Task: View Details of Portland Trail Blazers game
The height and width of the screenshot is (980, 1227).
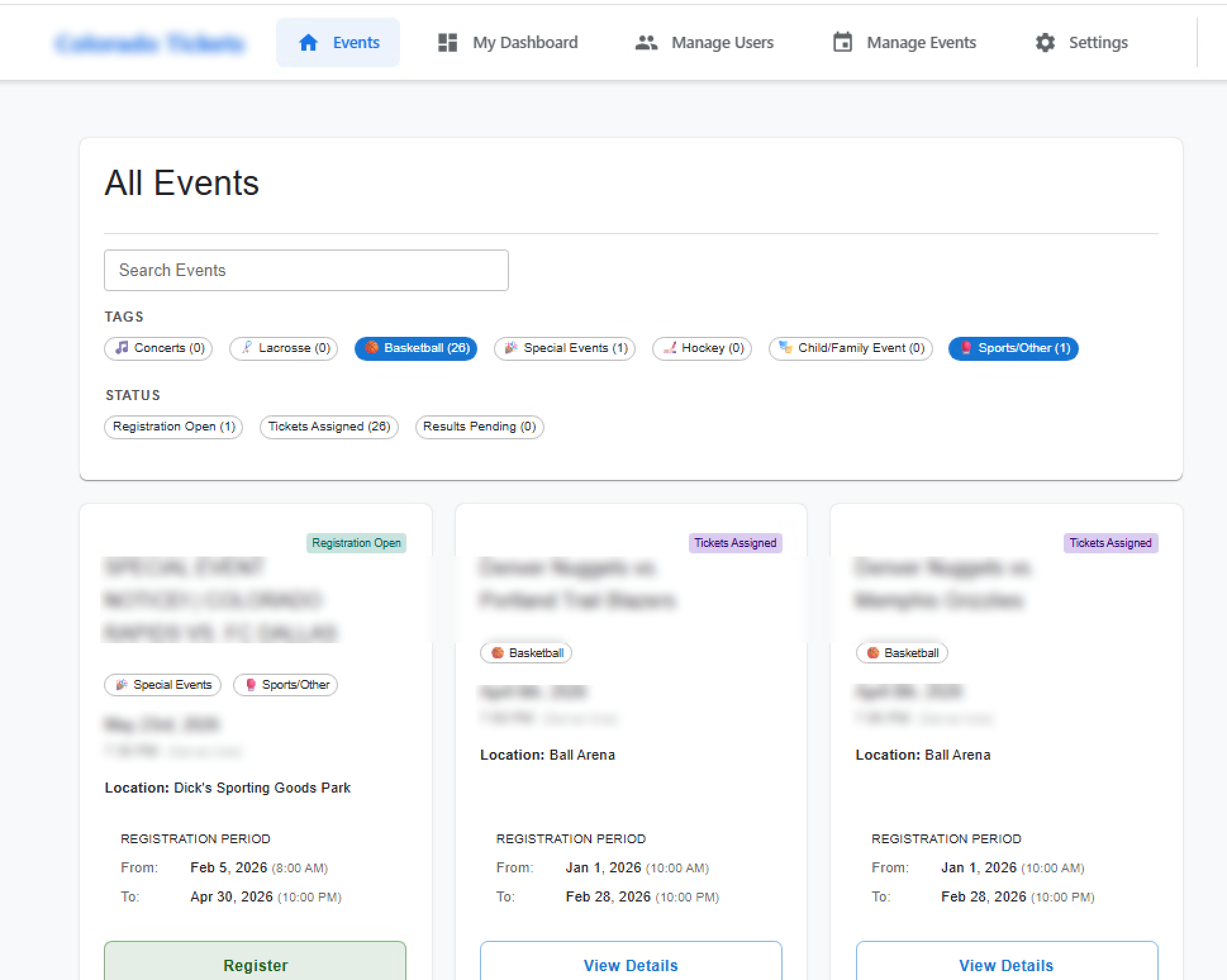Action: pos(631,964)
